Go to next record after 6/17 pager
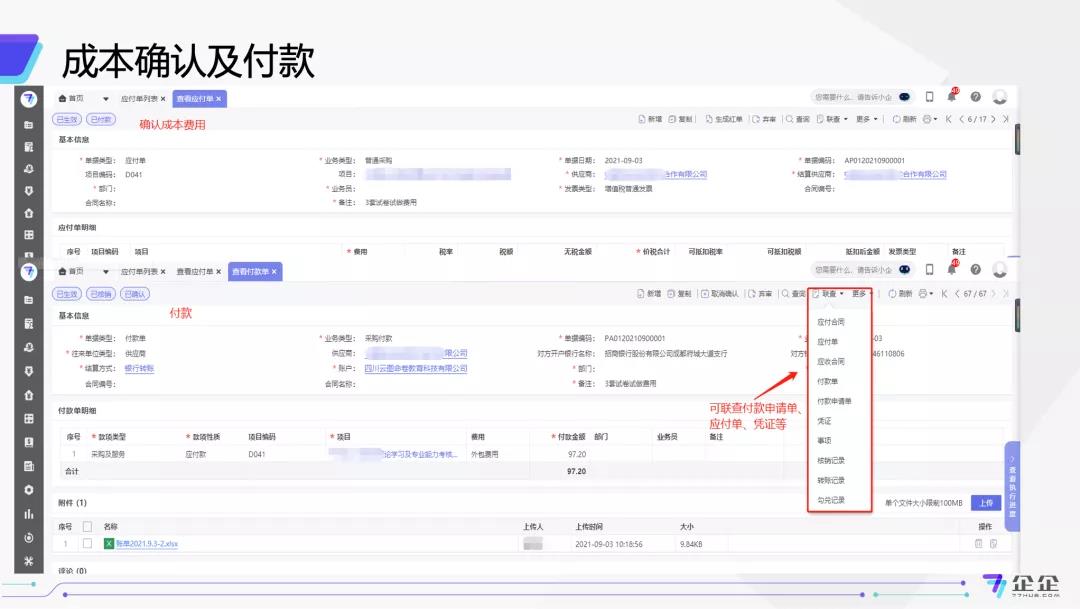Image resolution: width=1080 pixels, height=609 pixels. coord(995,119)
